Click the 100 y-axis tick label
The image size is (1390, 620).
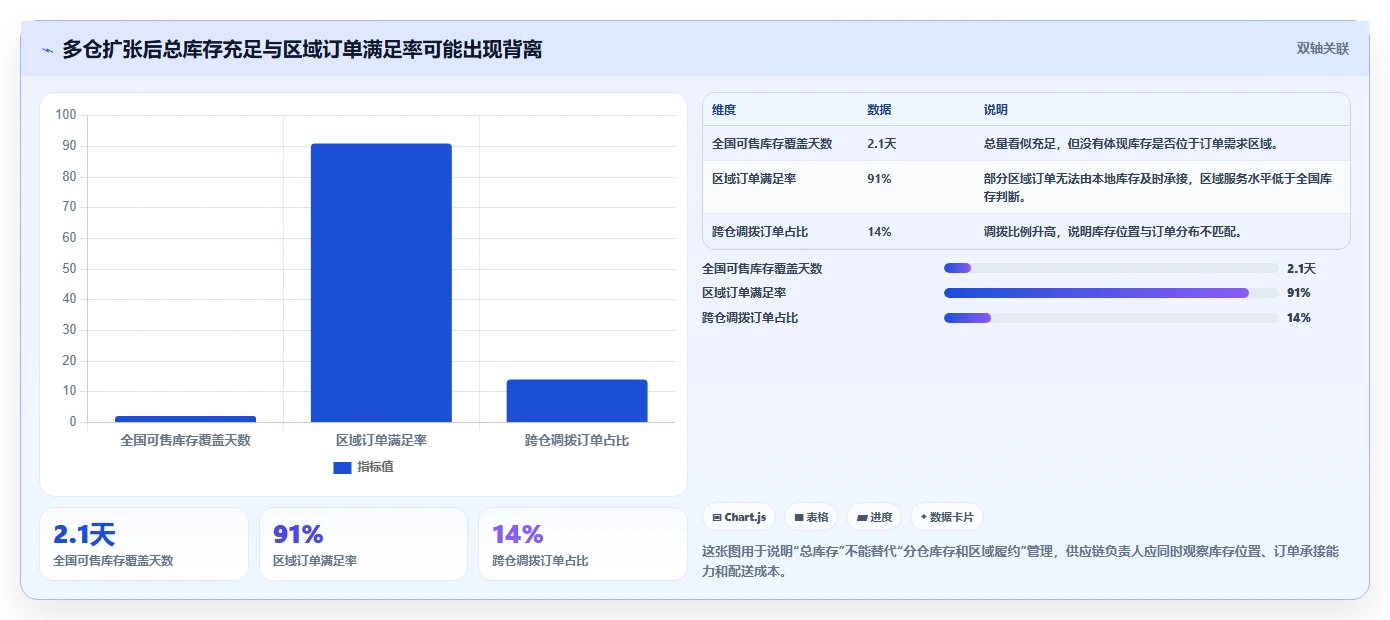coord(66,115)
